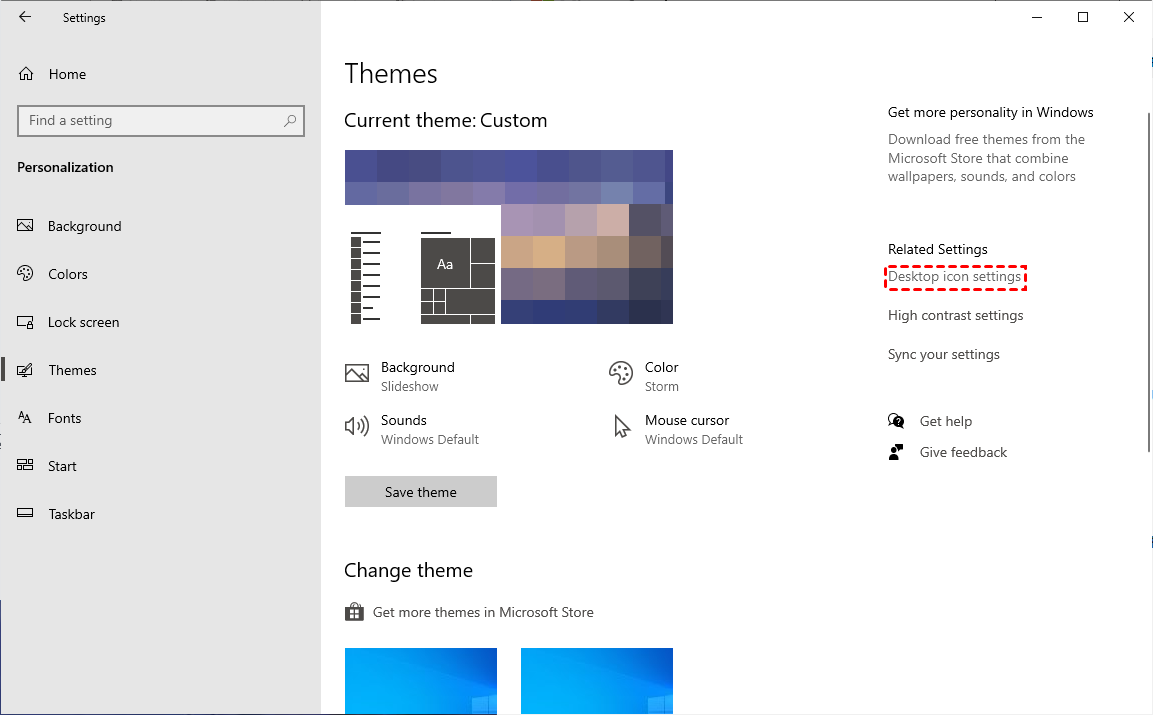Open Background personalization page

[84, 226]
